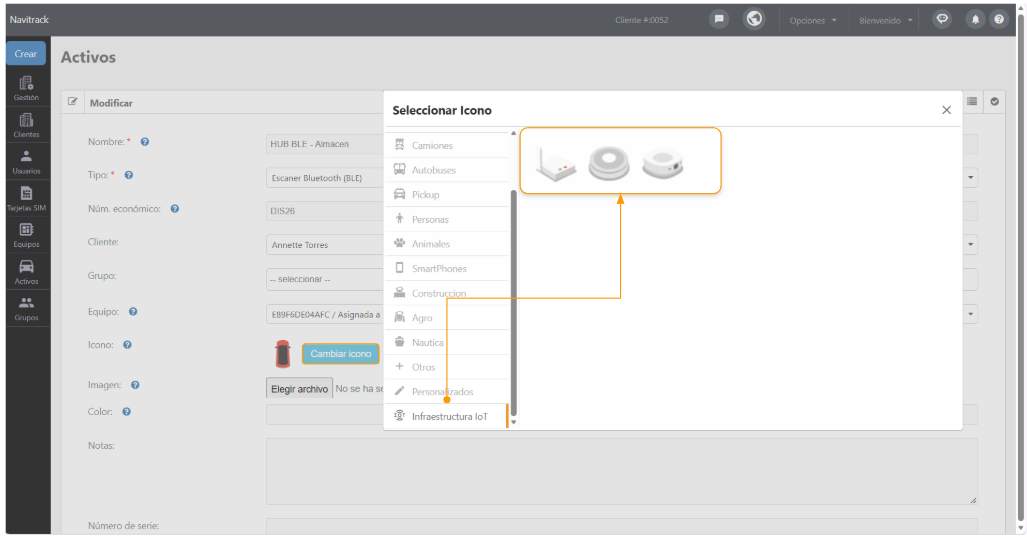Open the Grupo seleccionar dropdown

pos(325,279)
